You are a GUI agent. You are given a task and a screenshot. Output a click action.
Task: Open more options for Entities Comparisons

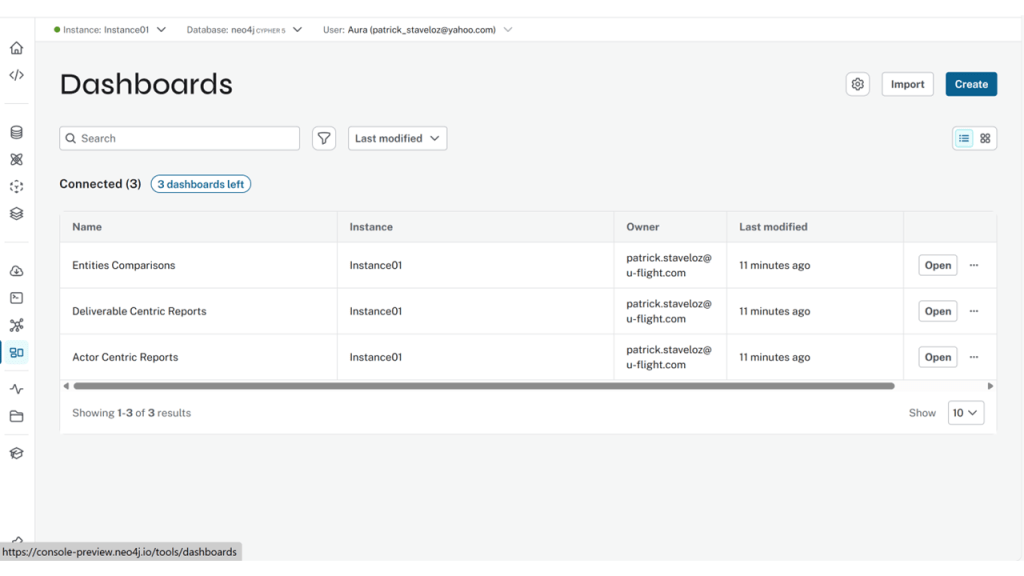[974, 266]
